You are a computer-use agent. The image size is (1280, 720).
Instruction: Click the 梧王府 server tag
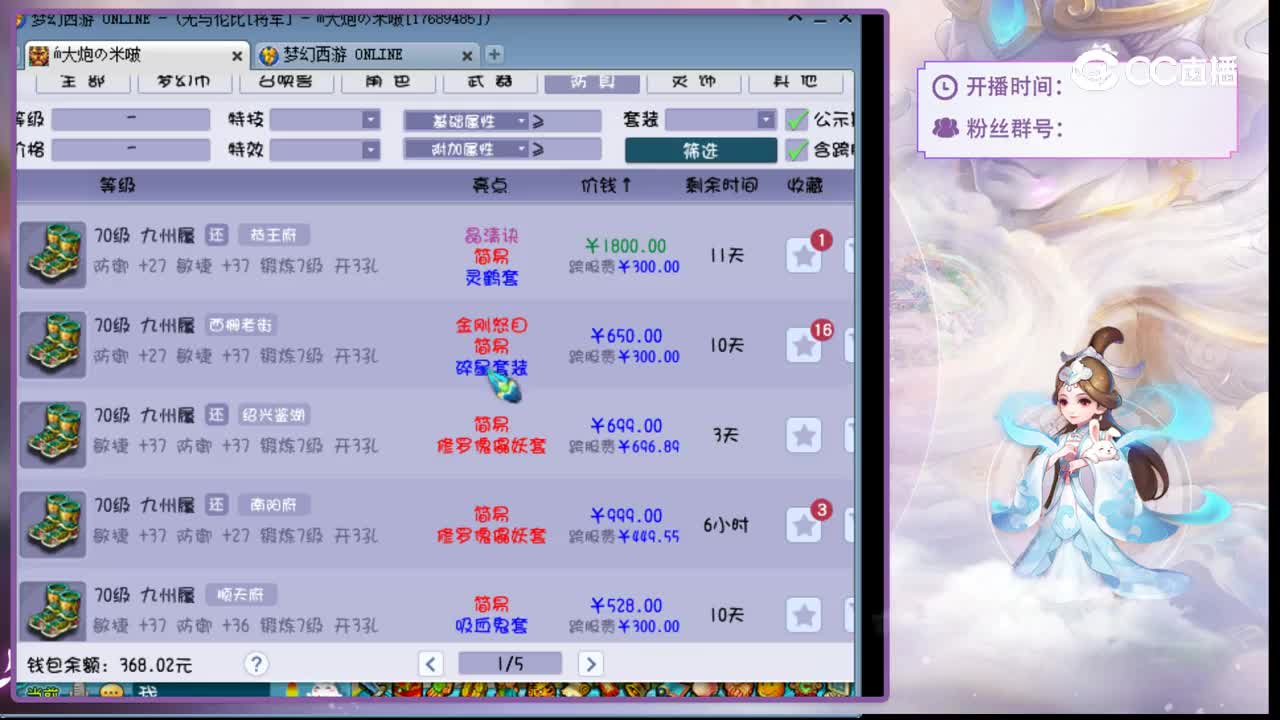[x=273, y=235]
